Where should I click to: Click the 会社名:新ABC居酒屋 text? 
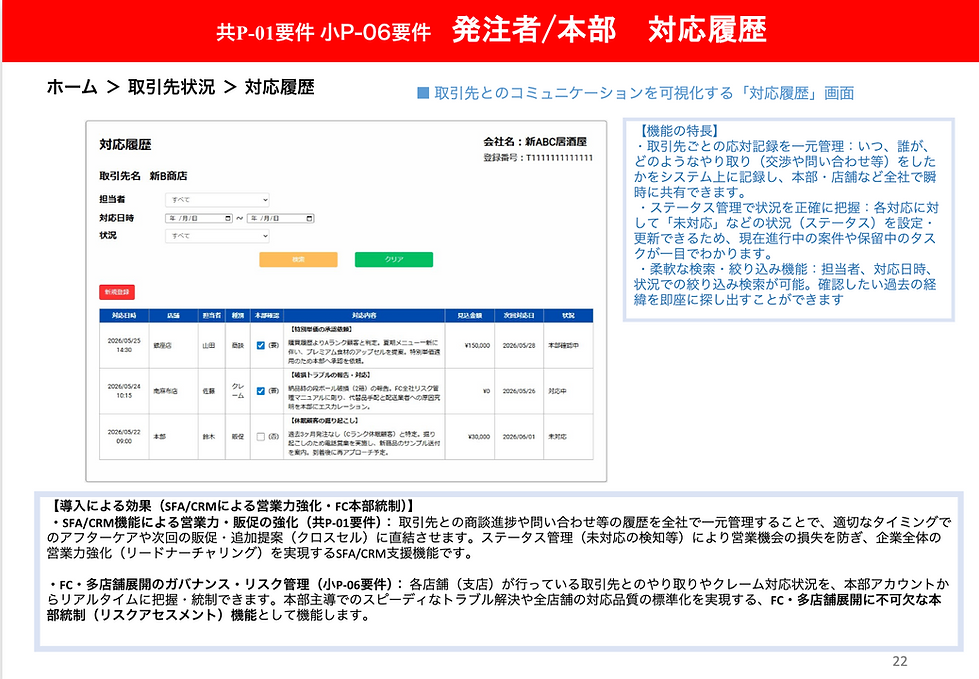coord(535,142)
